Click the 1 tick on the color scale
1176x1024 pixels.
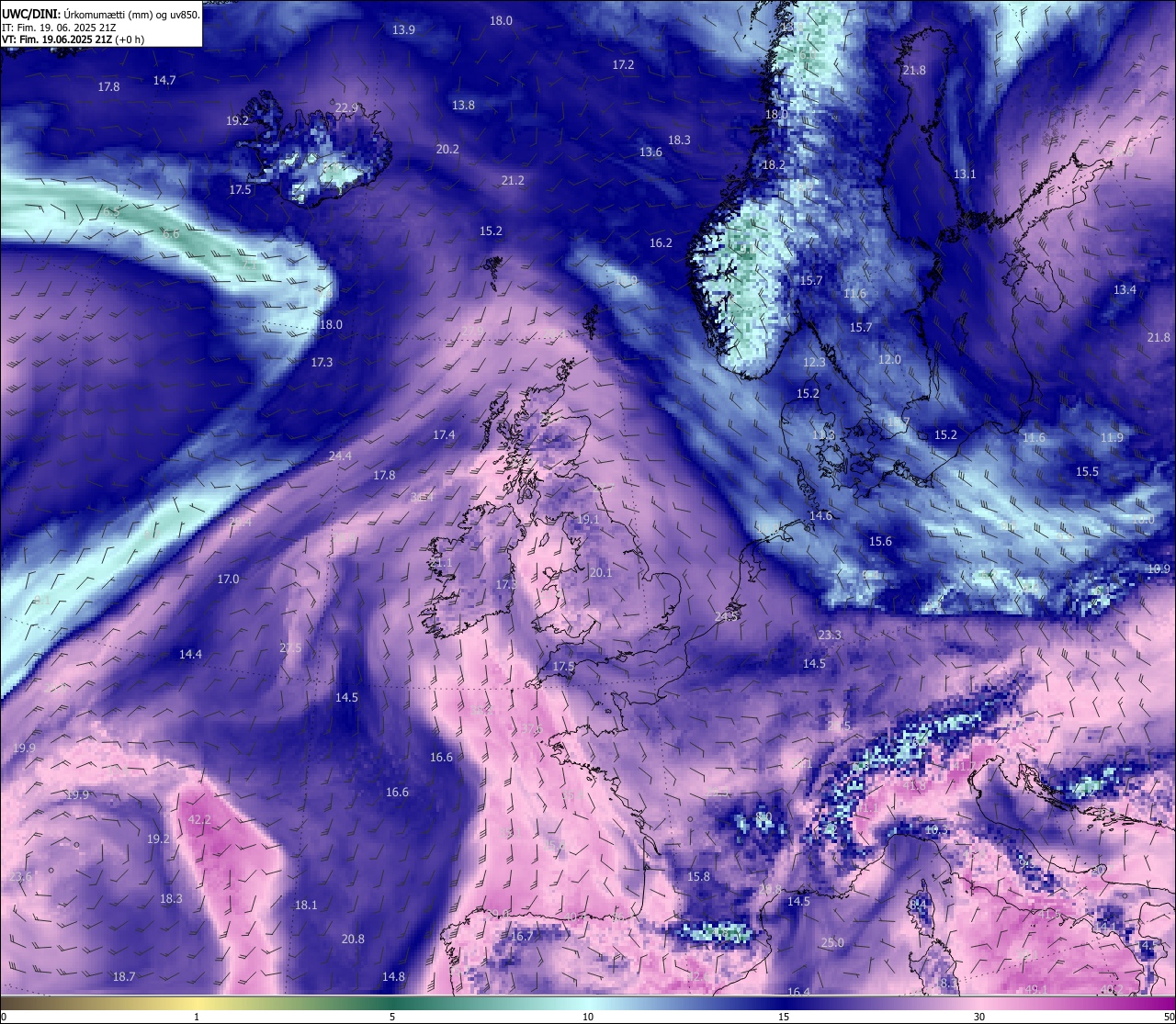pos(197,1017)
